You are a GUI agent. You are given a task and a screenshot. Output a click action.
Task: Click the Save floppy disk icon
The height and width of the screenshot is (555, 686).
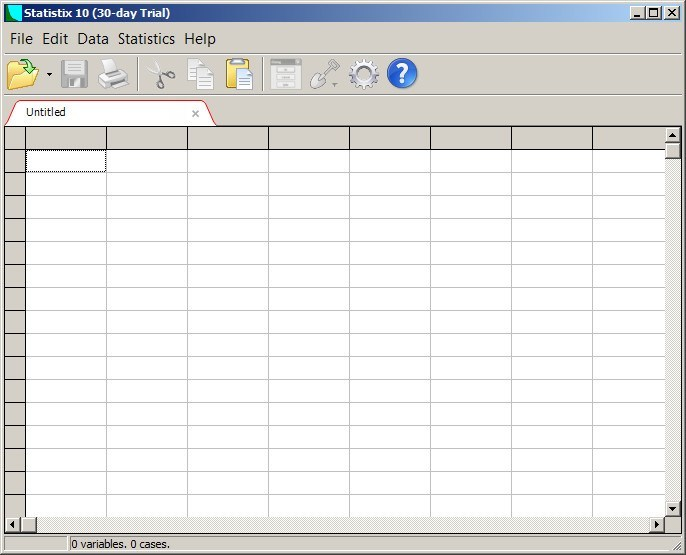[74, 74]
